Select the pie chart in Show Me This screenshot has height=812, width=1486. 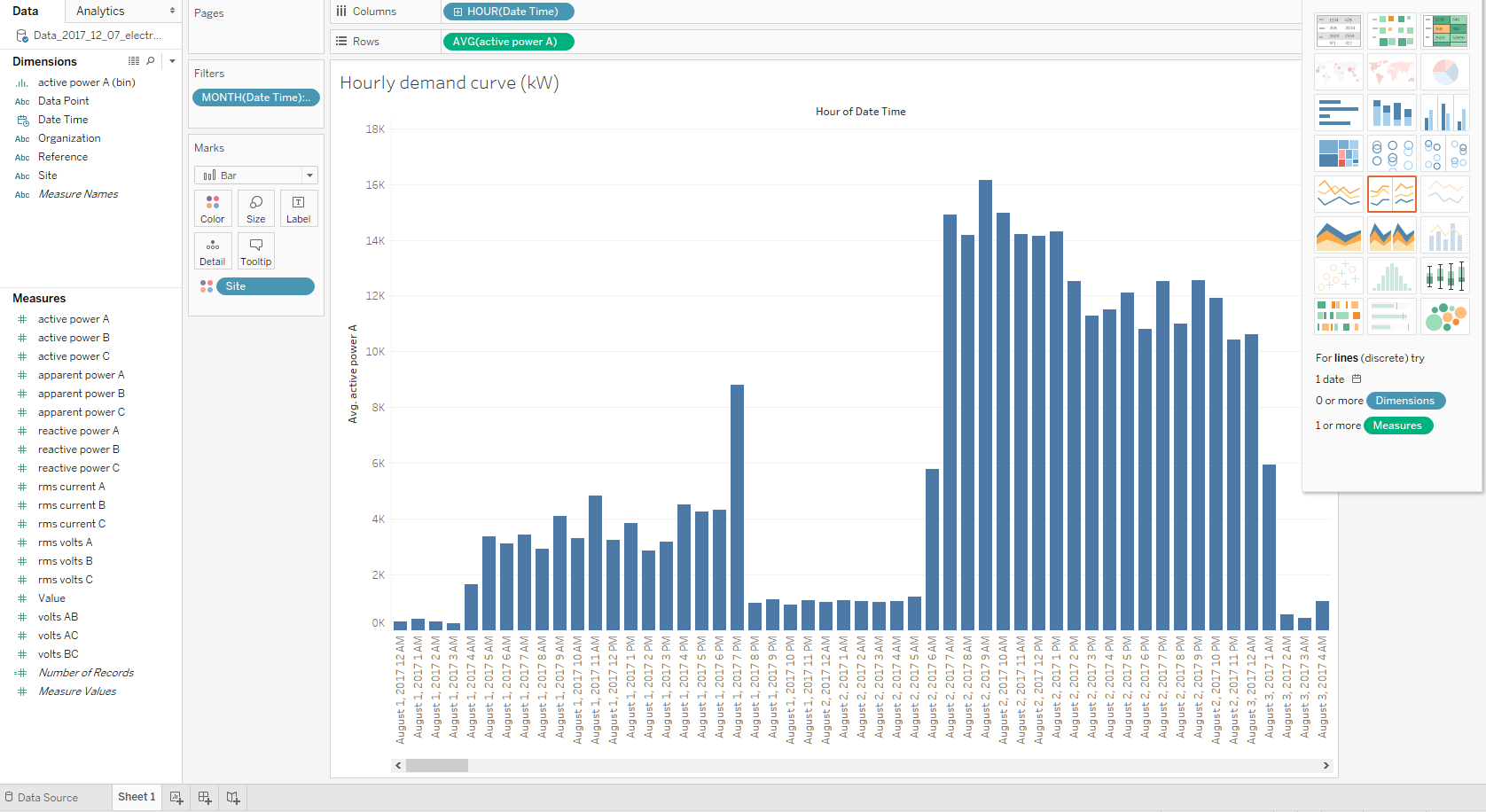1444,72
